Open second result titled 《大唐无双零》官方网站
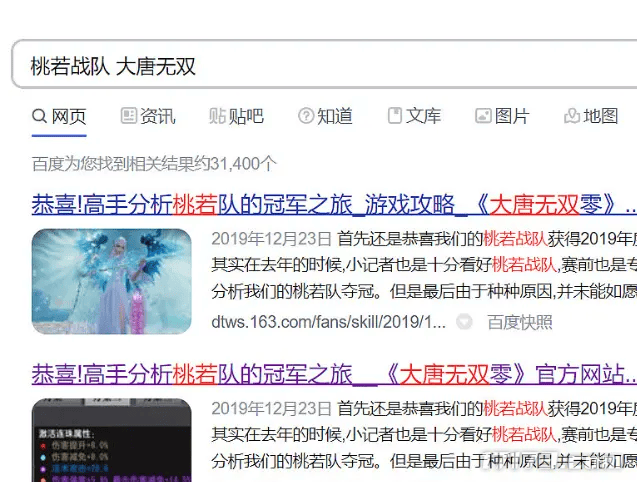The width and height of the screenshot is (637, 482). tap(334, 374)
